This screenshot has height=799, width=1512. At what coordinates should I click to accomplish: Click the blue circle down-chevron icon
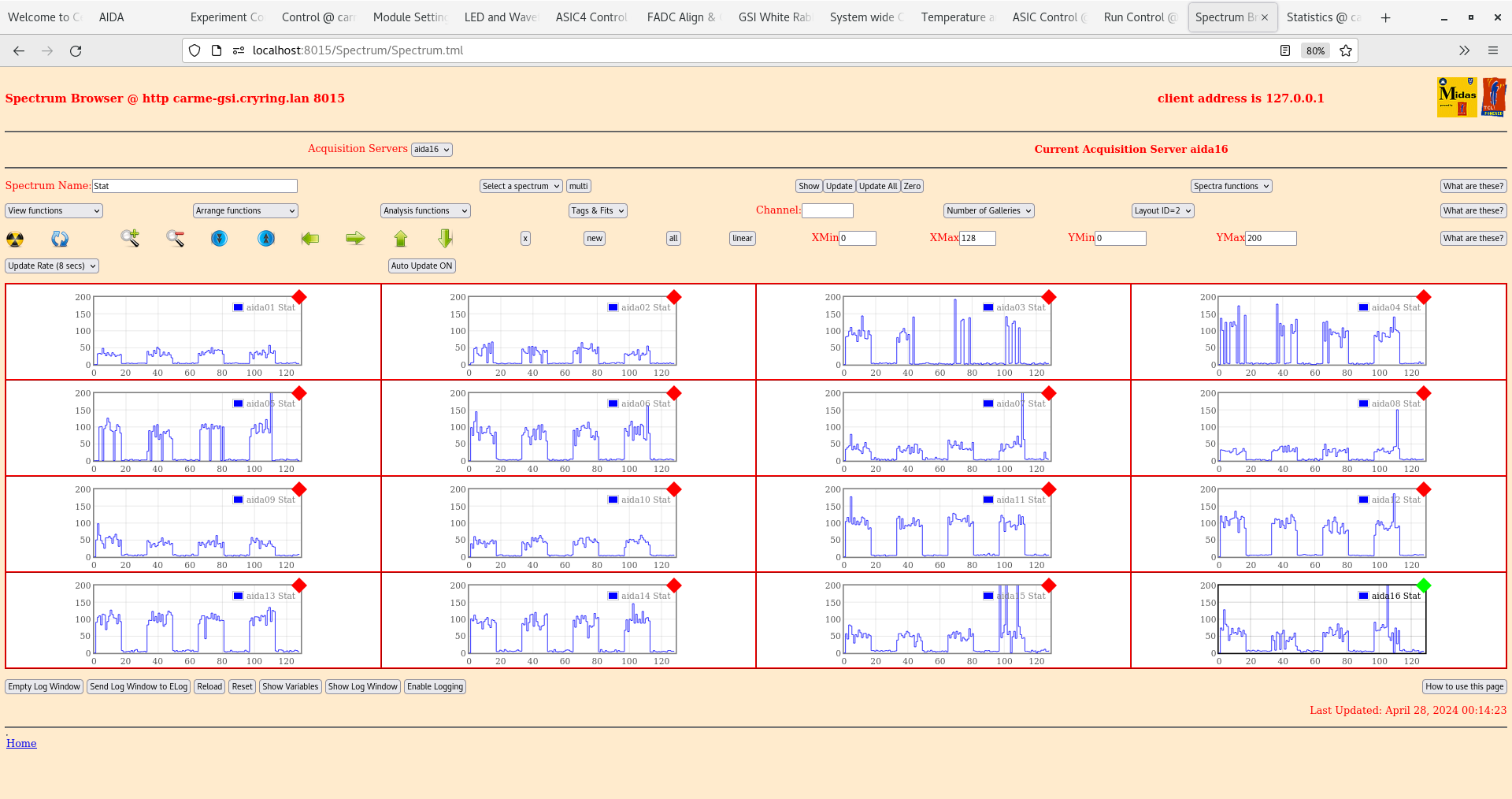tap(220, 238)
